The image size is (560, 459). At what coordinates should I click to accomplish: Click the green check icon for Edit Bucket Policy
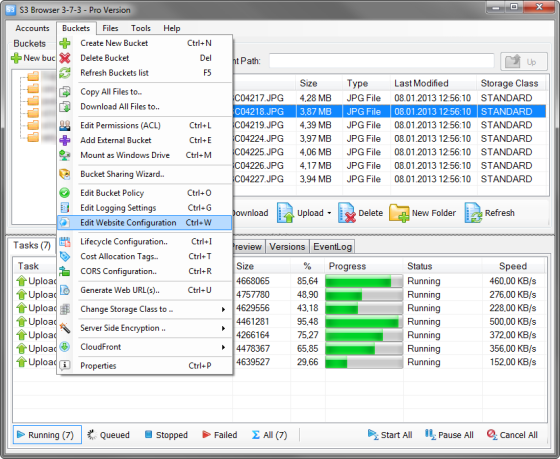65,193
